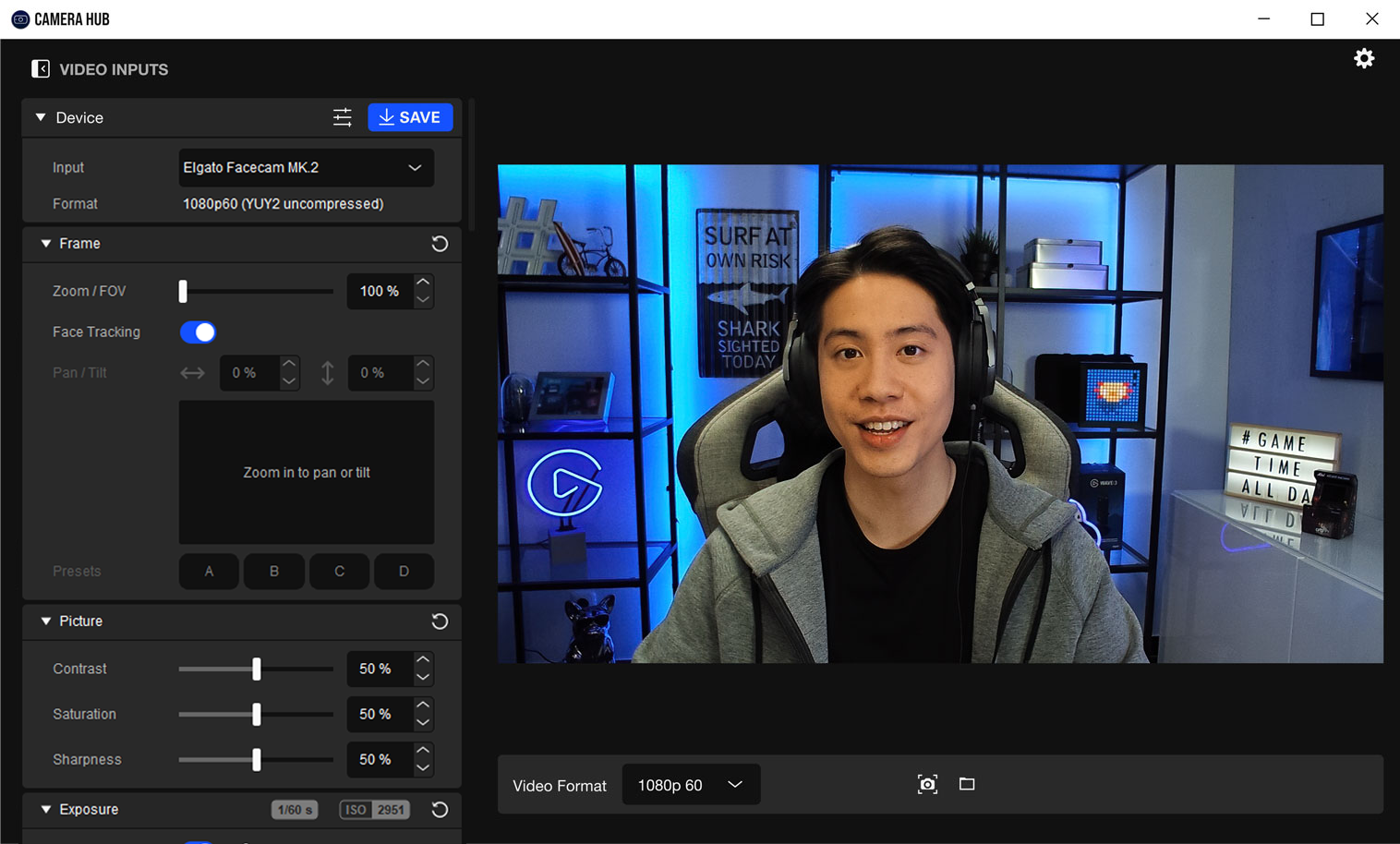Open device advanced settings sliders icon
This screenshot has width=1400, height=844.
343,117
